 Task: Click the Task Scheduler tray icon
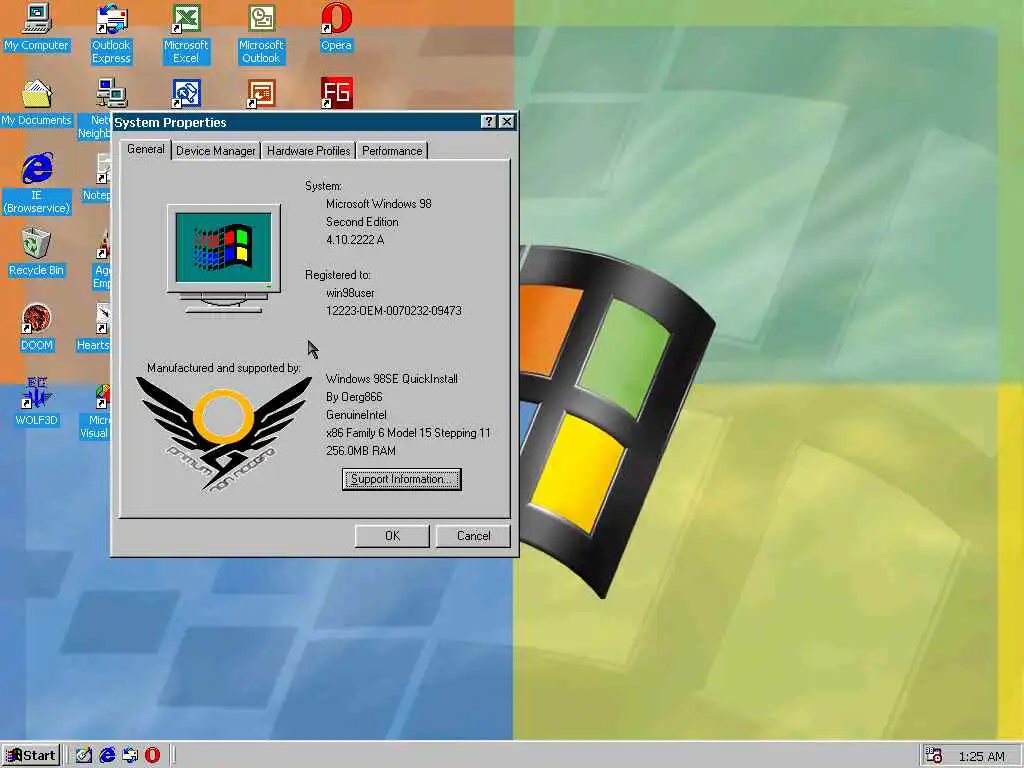click(x=934, y=756)
